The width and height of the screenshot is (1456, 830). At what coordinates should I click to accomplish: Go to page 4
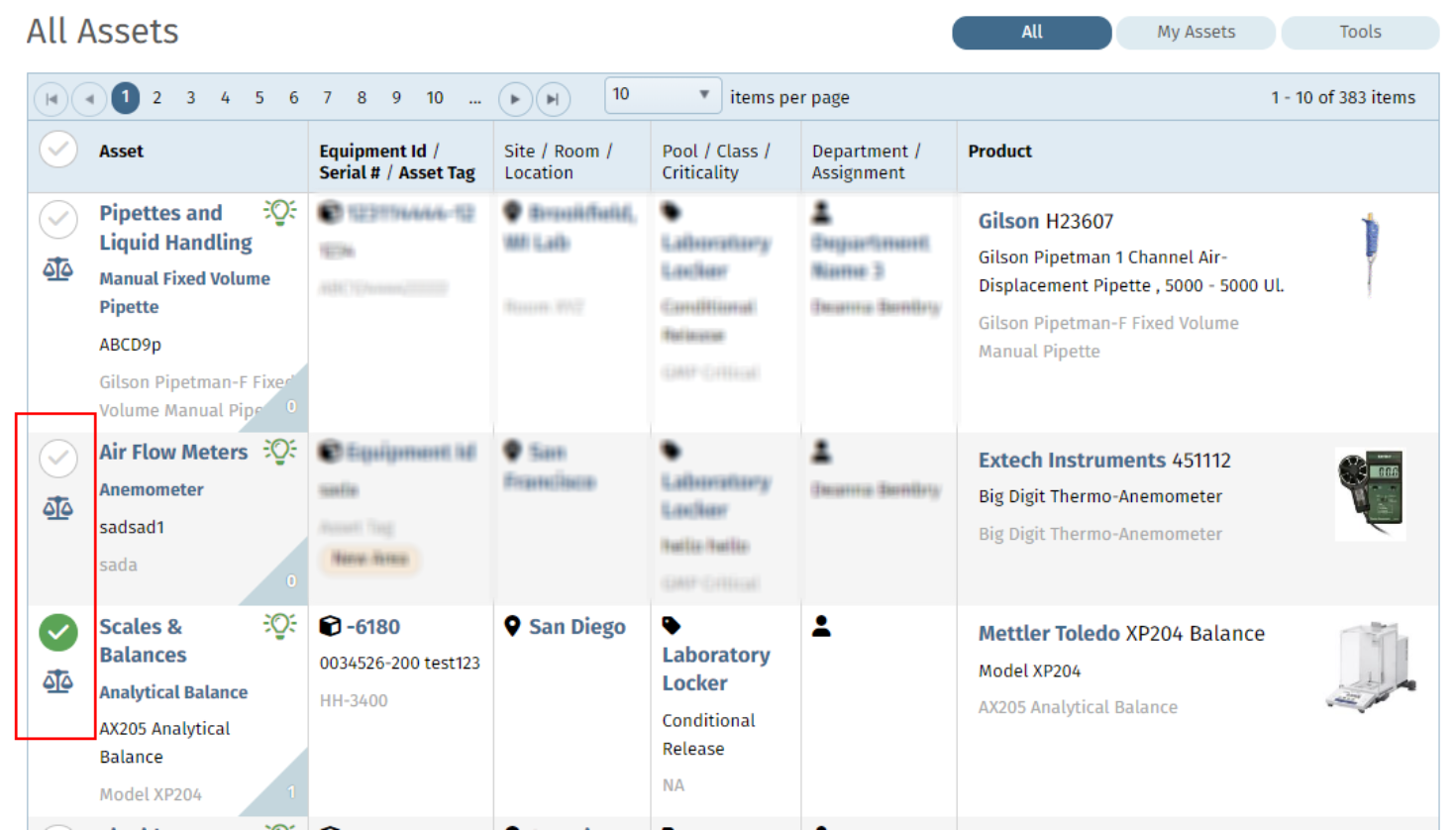(225, 98)
